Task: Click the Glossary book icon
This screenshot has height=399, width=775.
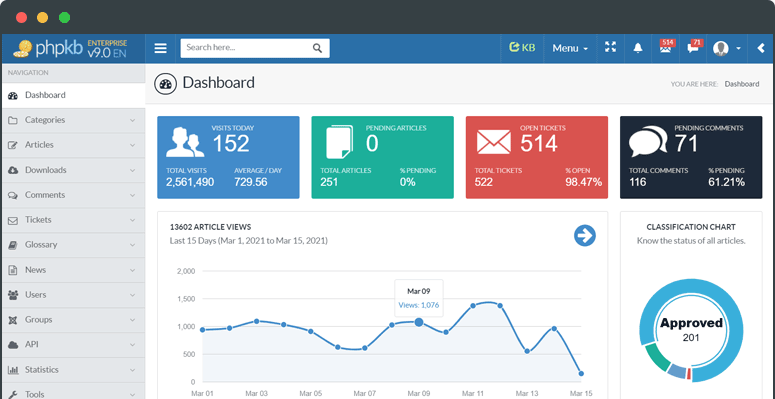Action: [x=13, y=245]
